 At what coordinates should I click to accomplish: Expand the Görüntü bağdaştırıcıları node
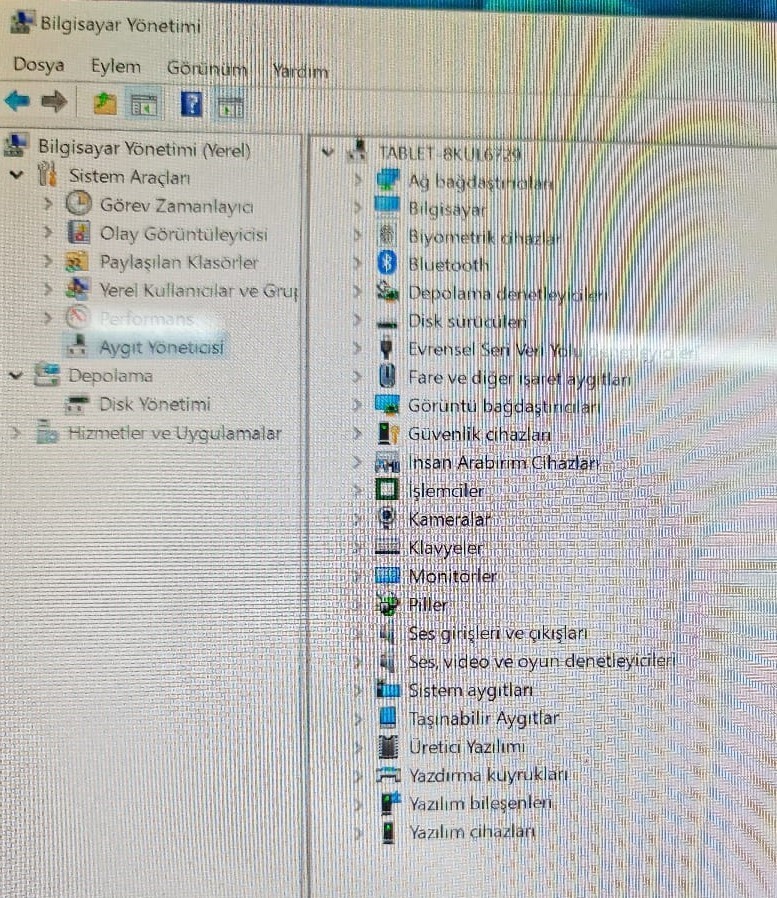[358, 406]
